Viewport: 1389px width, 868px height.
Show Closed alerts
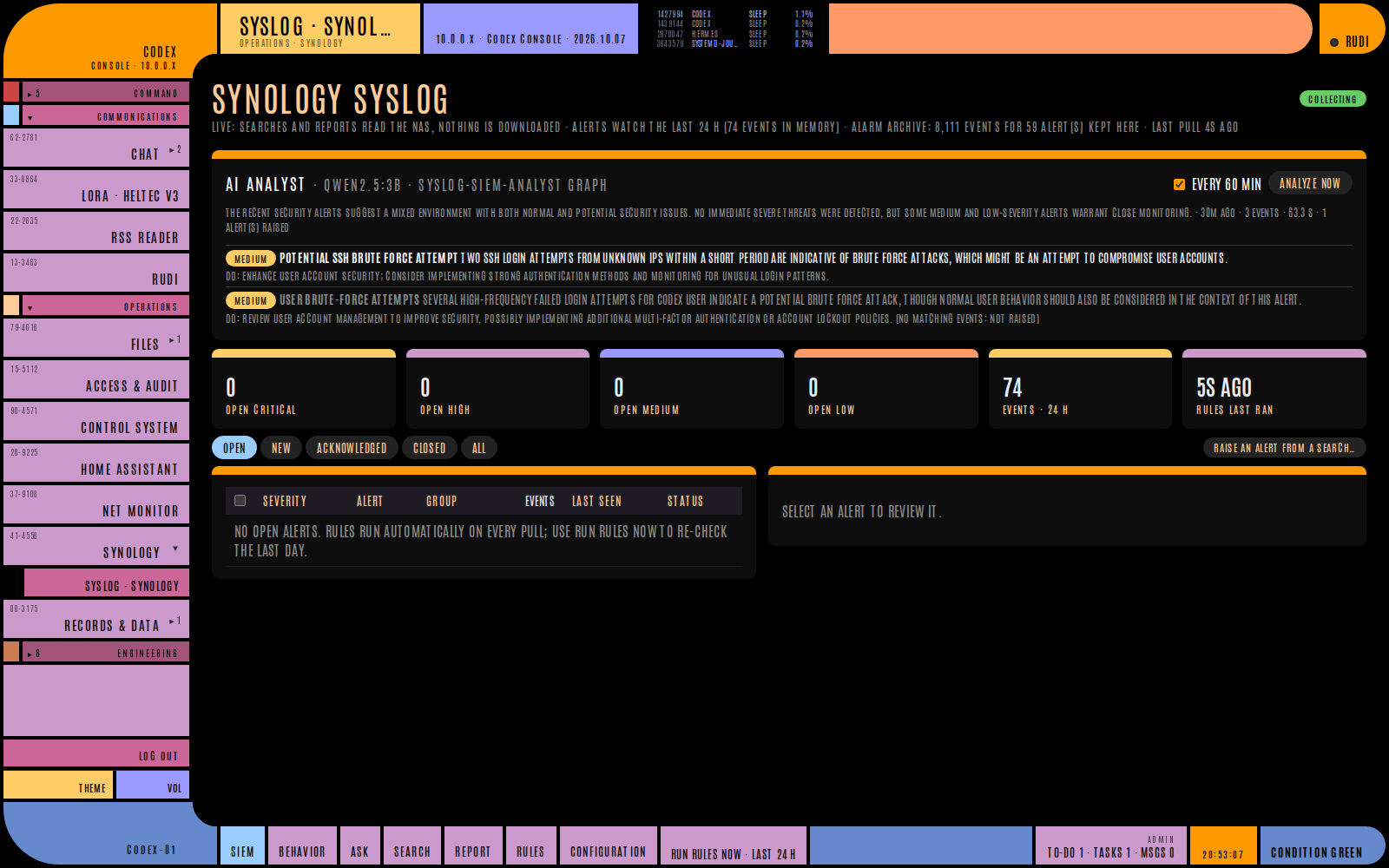[x=430, y=448]
